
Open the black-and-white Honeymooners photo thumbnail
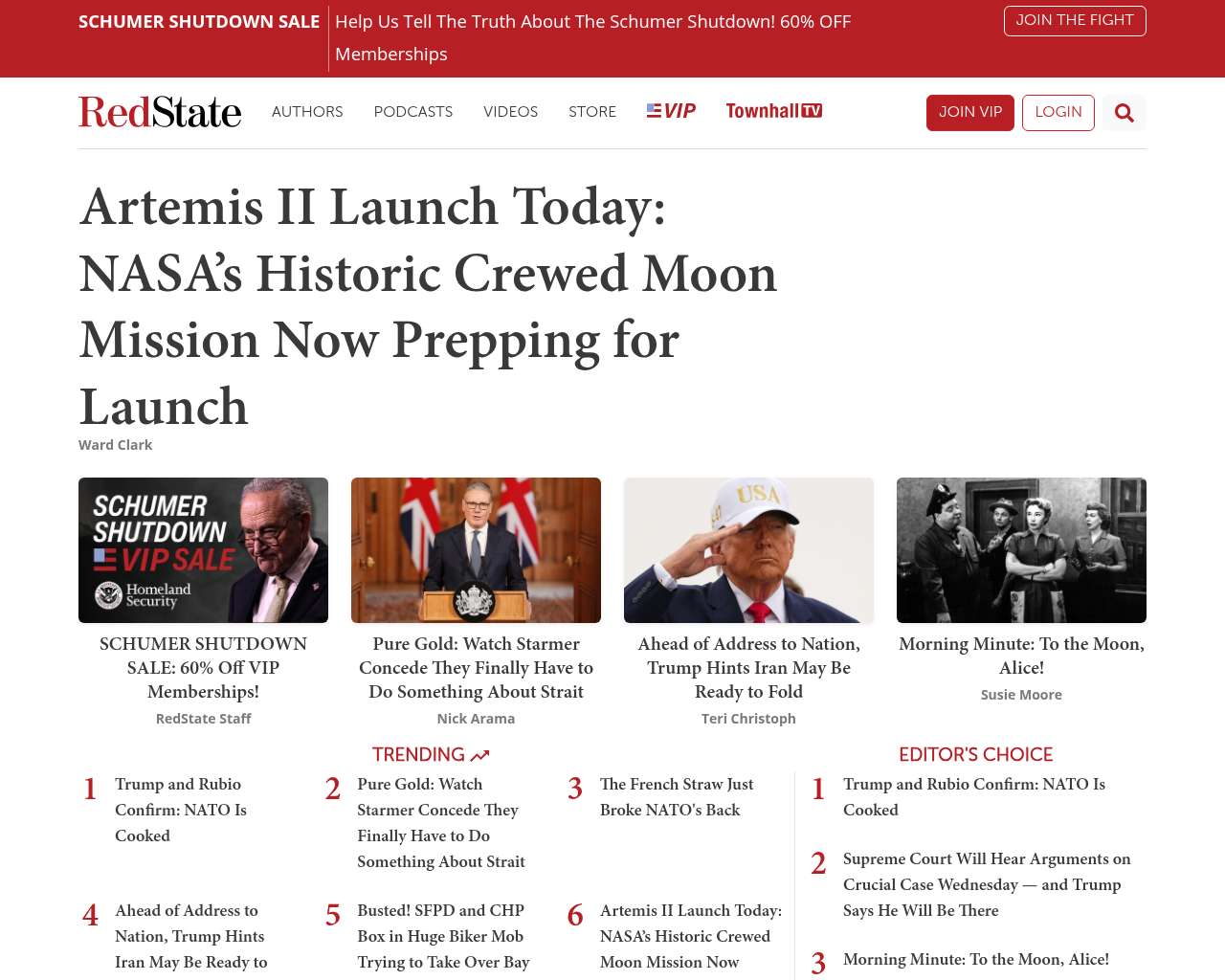click(1021, 550)
